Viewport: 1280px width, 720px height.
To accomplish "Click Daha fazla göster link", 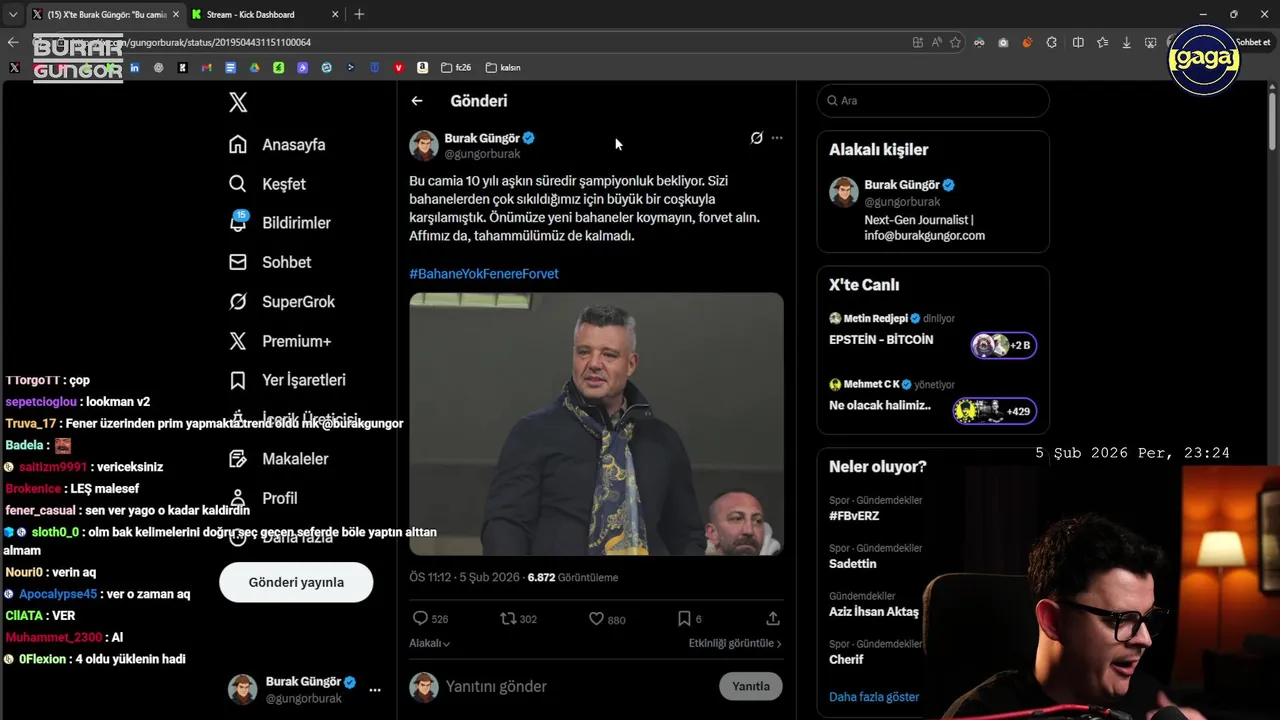I will 874,697.
